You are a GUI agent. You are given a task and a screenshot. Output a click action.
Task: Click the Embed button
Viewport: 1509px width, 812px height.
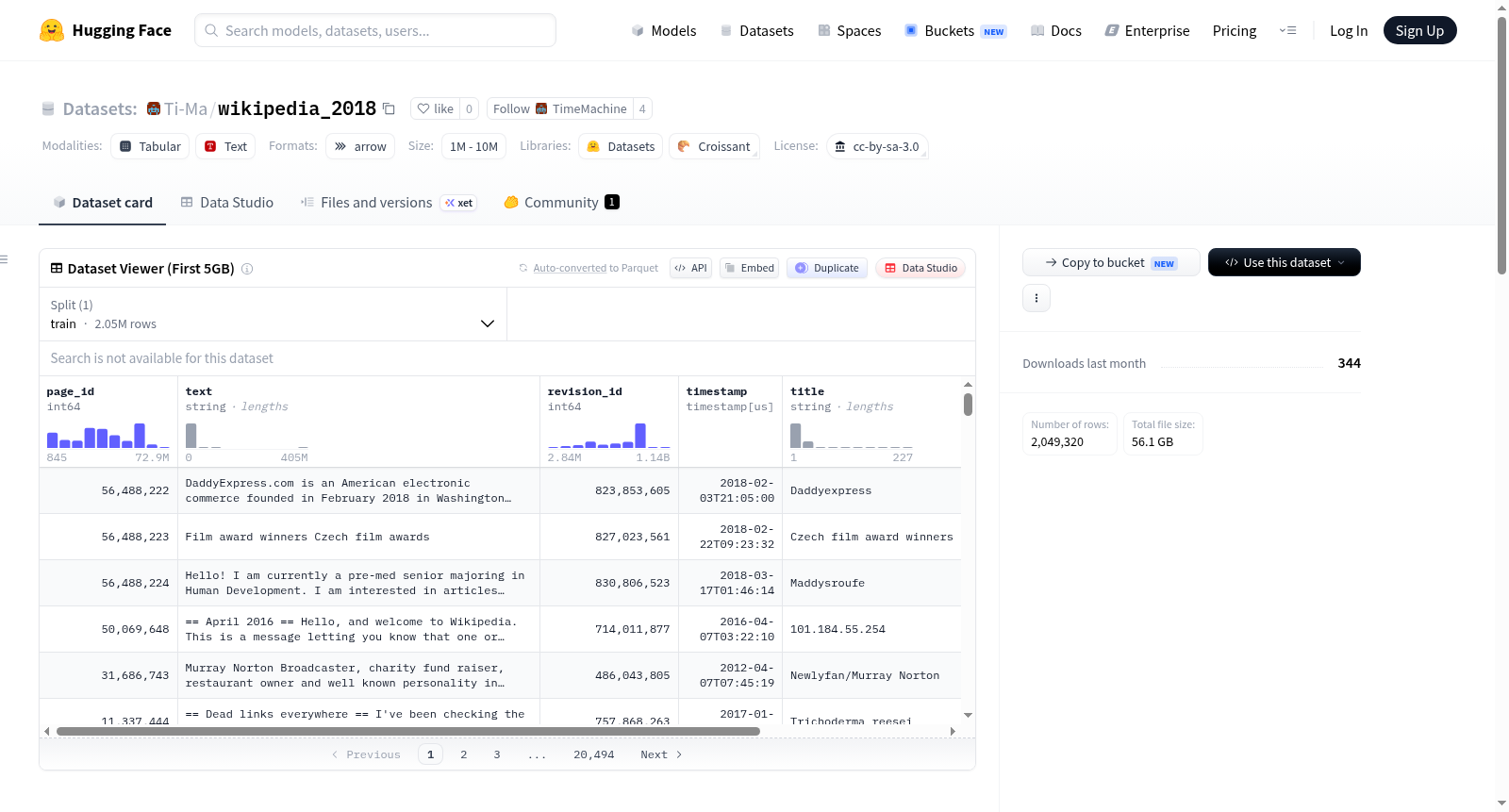750,268
